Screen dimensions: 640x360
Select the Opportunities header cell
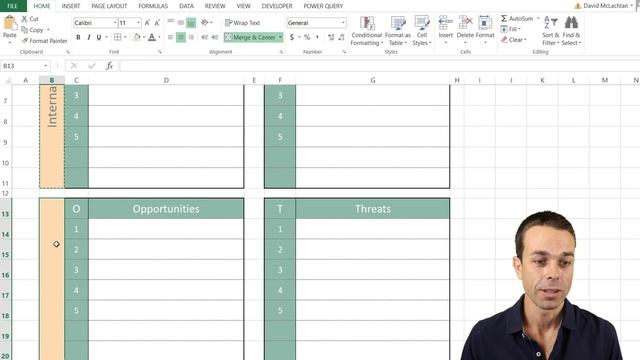166,209
